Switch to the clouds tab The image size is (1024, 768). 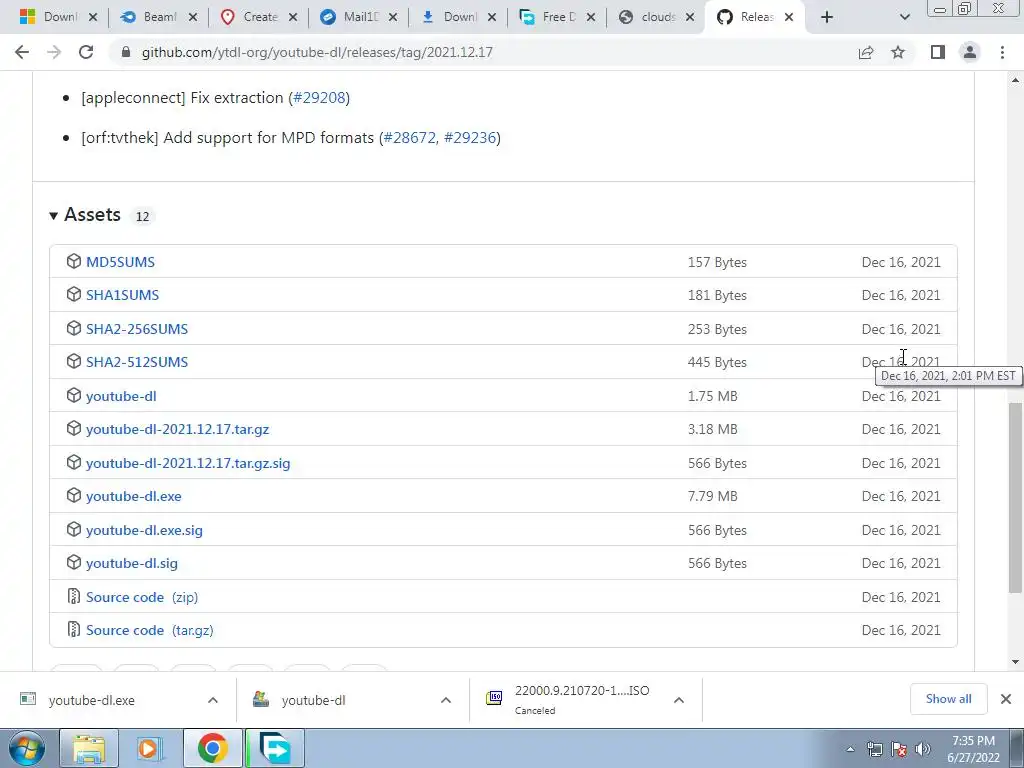(x=656, y=17)
